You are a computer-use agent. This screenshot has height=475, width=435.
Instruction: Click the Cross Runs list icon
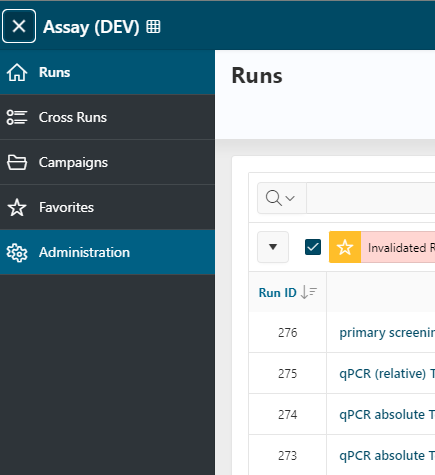(17, 117)
